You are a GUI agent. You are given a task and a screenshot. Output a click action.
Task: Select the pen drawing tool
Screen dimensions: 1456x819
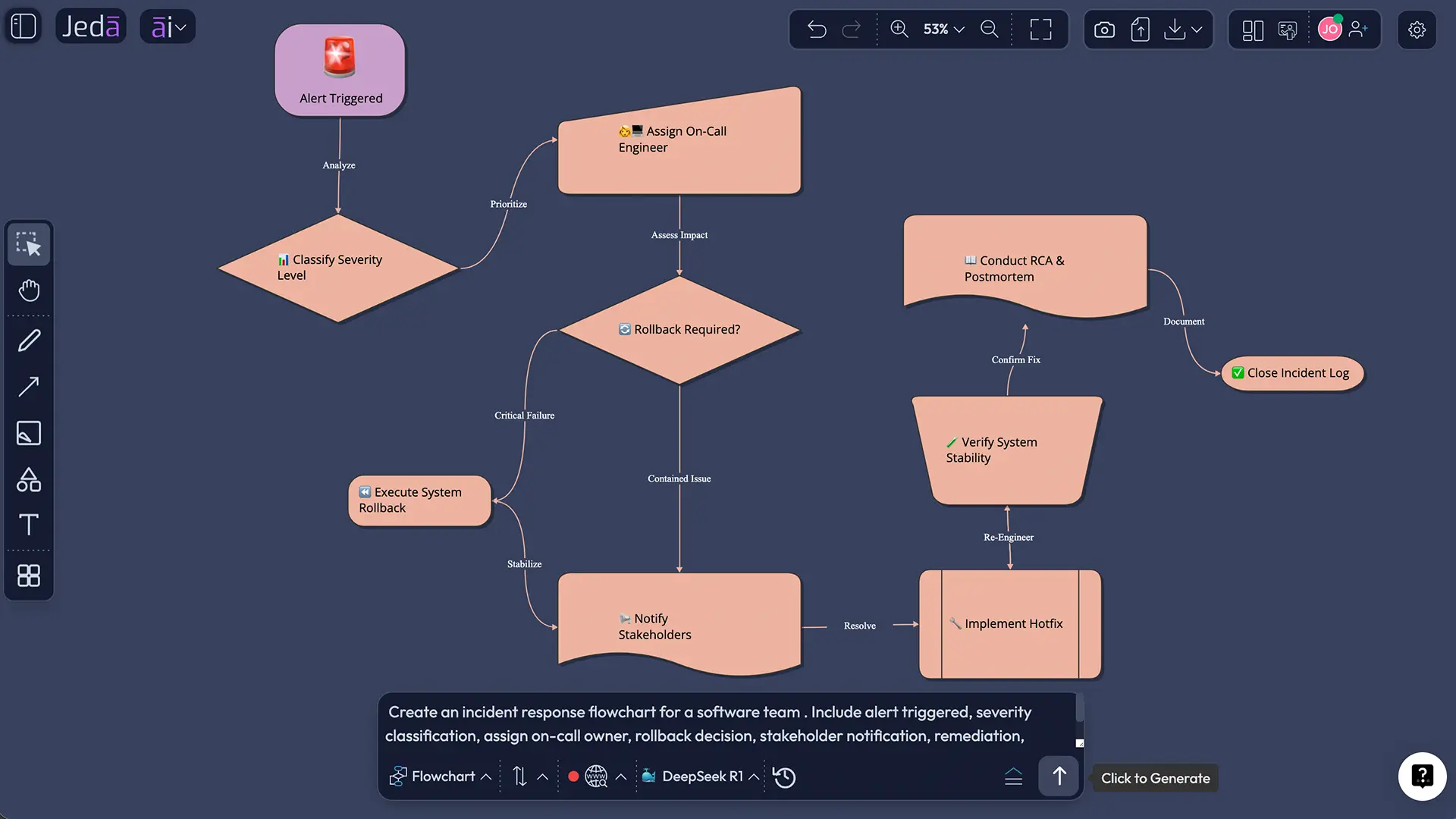[29, 340]
